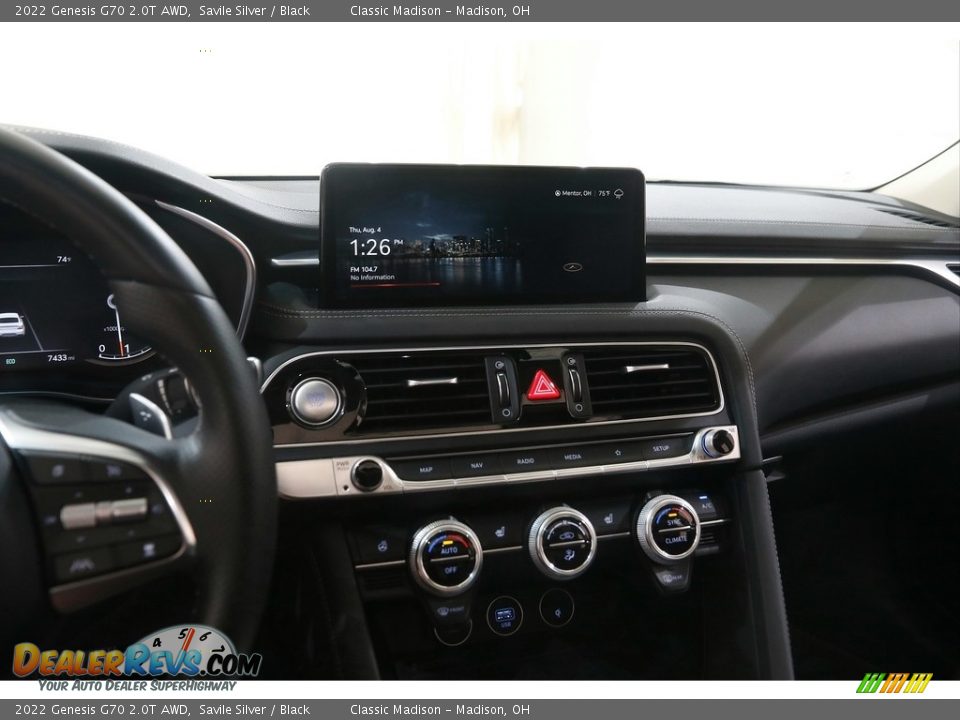Toggle the driver heated seat button
Screen dimensions: 960x720
[502, 531]
